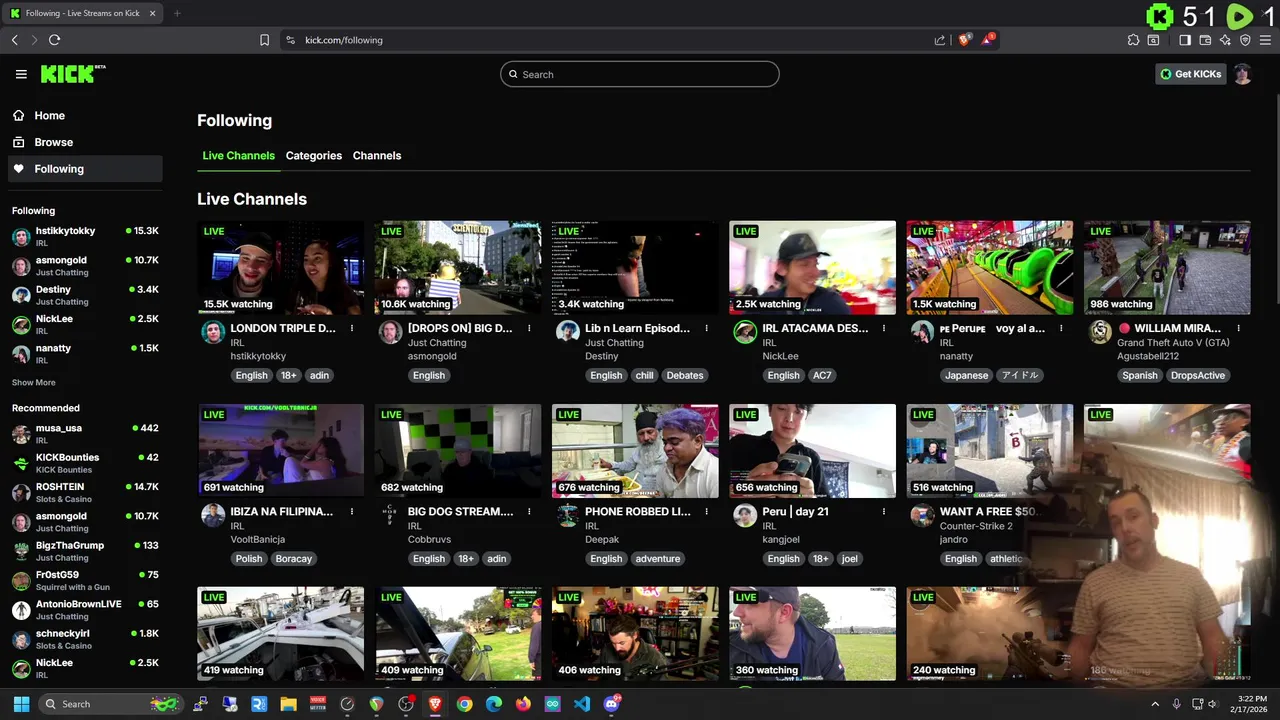Toggle the browser sidebar panel icon
The height and width of the screenshot is (720, 1280).
pos(1185,40)
